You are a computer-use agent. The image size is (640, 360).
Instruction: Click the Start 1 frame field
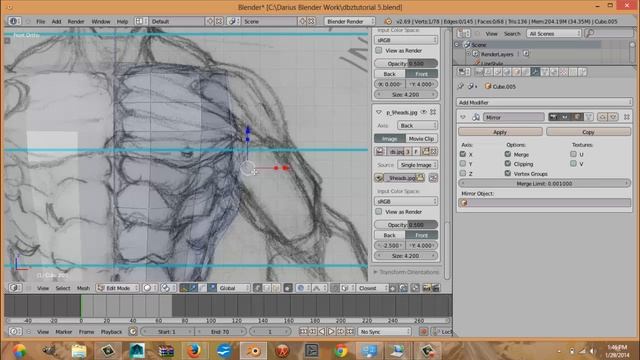click(167, 332)
